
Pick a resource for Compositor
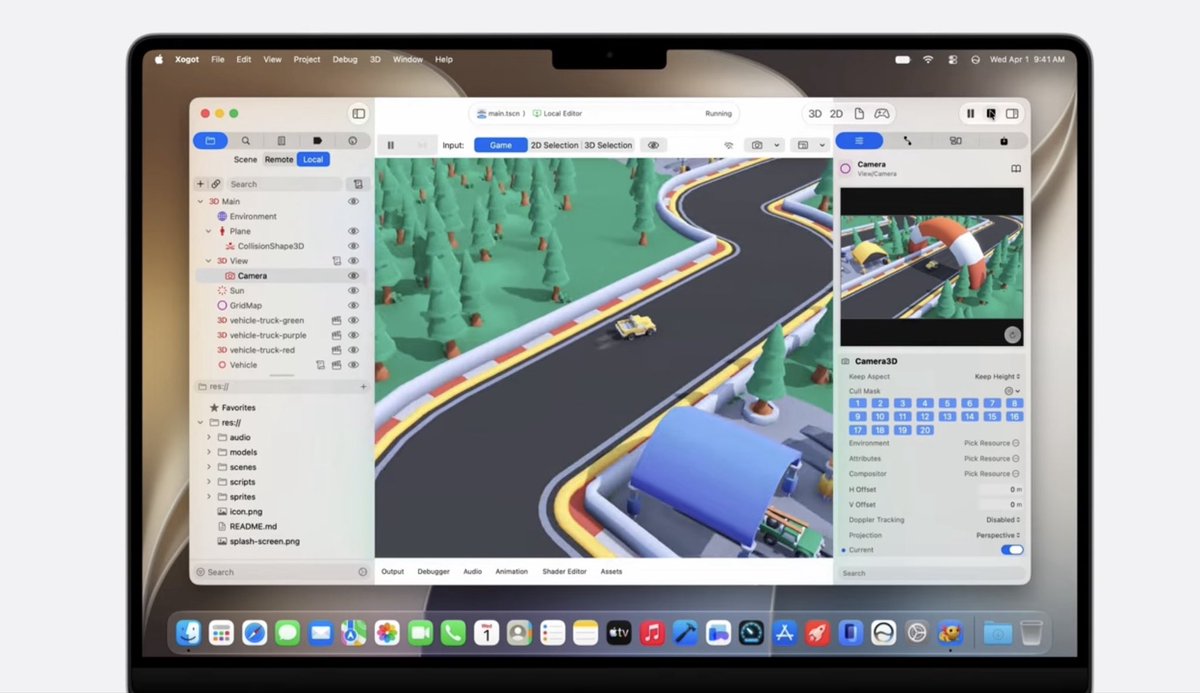point(991,474)
